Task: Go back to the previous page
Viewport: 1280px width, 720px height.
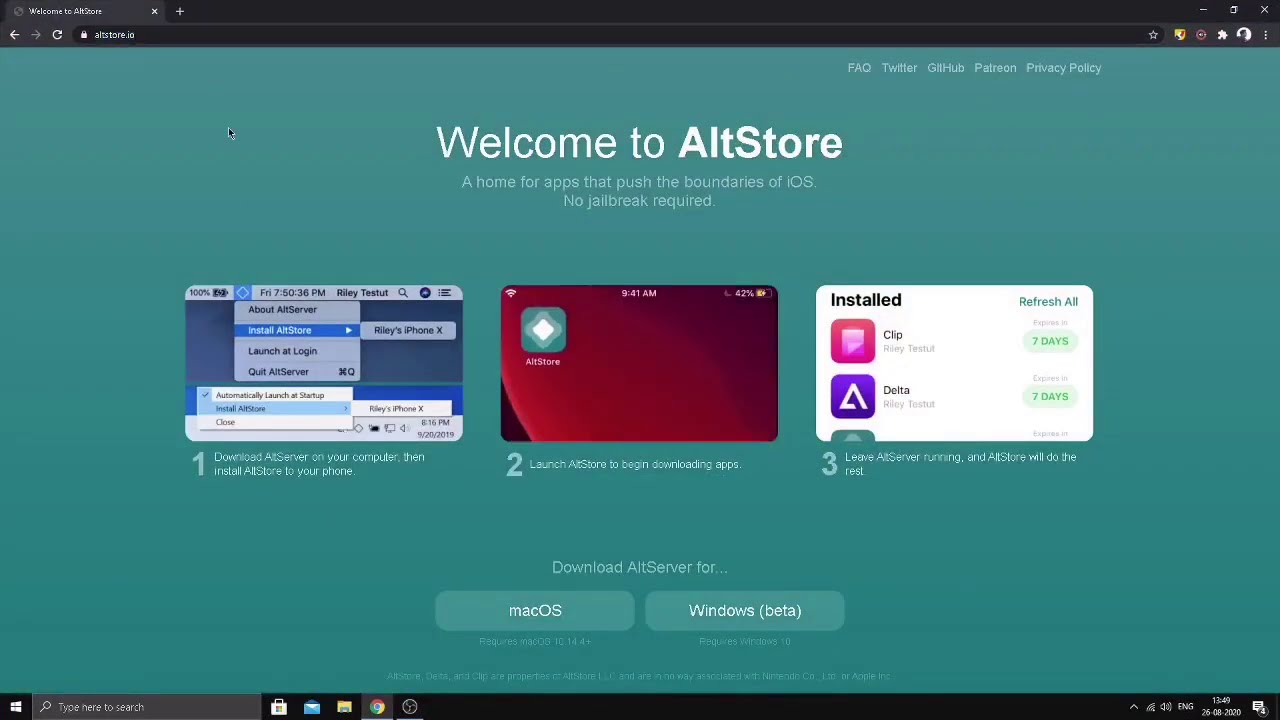Action: [x=14, y=35]
